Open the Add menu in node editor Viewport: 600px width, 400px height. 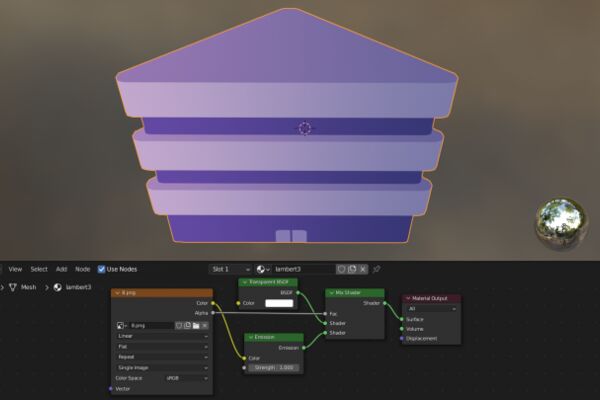coord(61,269)
